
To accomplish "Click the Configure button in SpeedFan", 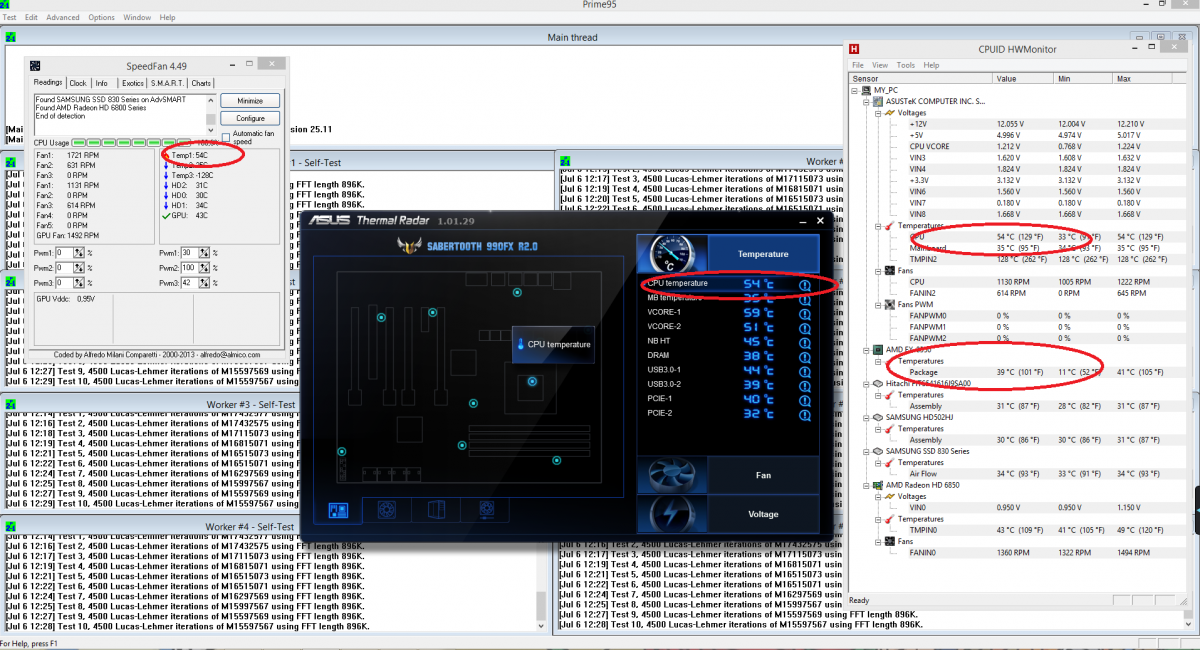I will pyautogui.click(x=250, y=118).
